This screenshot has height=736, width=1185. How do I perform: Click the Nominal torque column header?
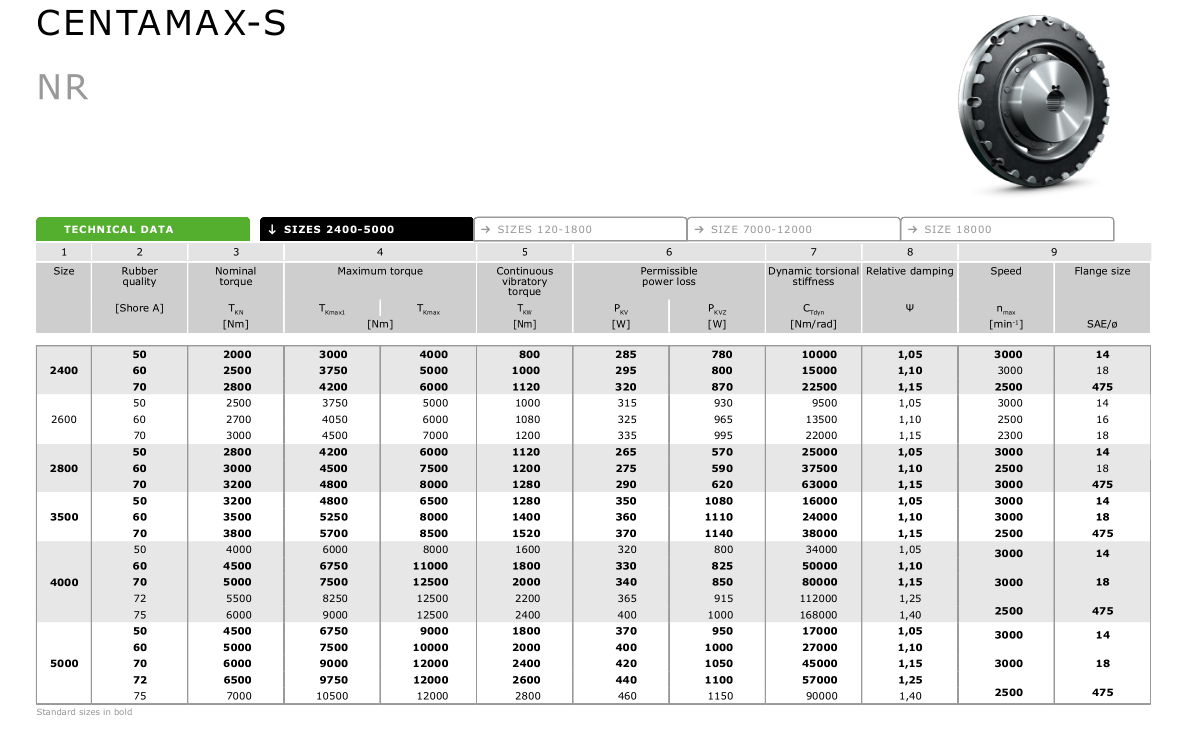pos(236,276)
